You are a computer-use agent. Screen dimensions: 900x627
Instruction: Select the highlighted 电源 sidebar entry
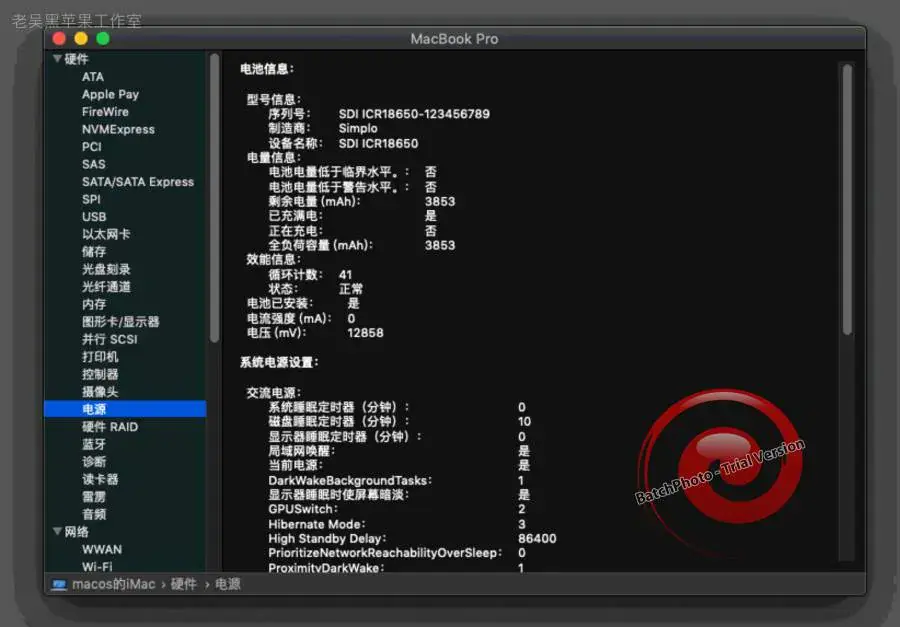125,409
